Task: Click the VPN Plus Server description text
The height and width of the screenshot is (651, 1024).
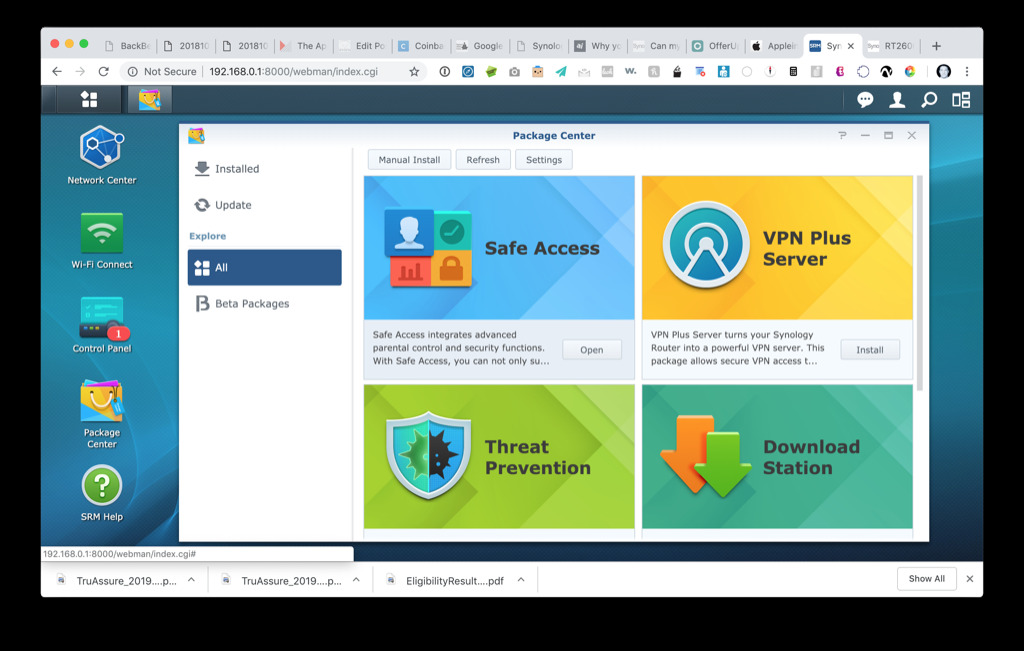Action: coord(737,347)
